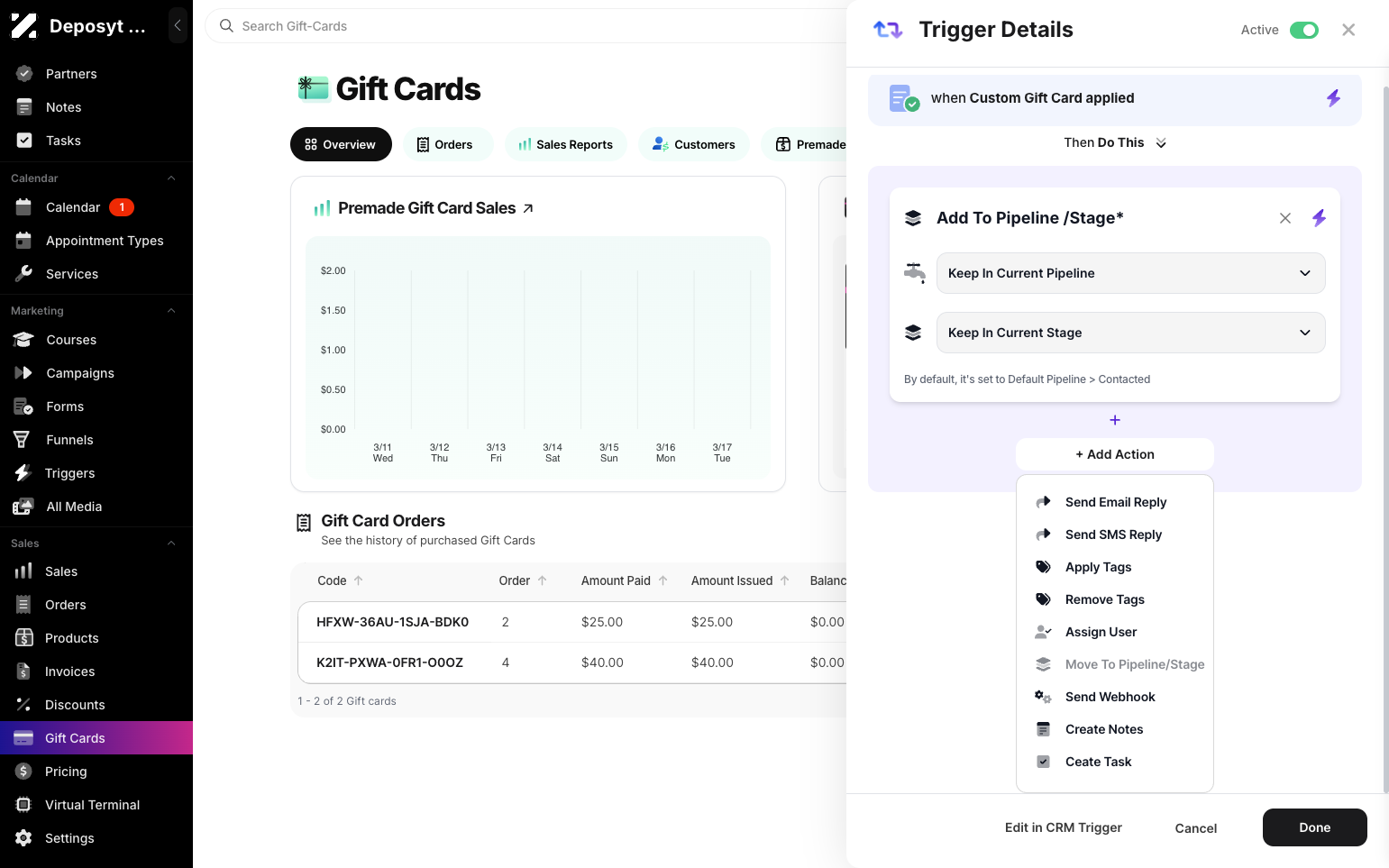Collapse the Sales sidebar section
Image resolution: width=1389 pixels, height=868 pixels.
click(171, 544)
